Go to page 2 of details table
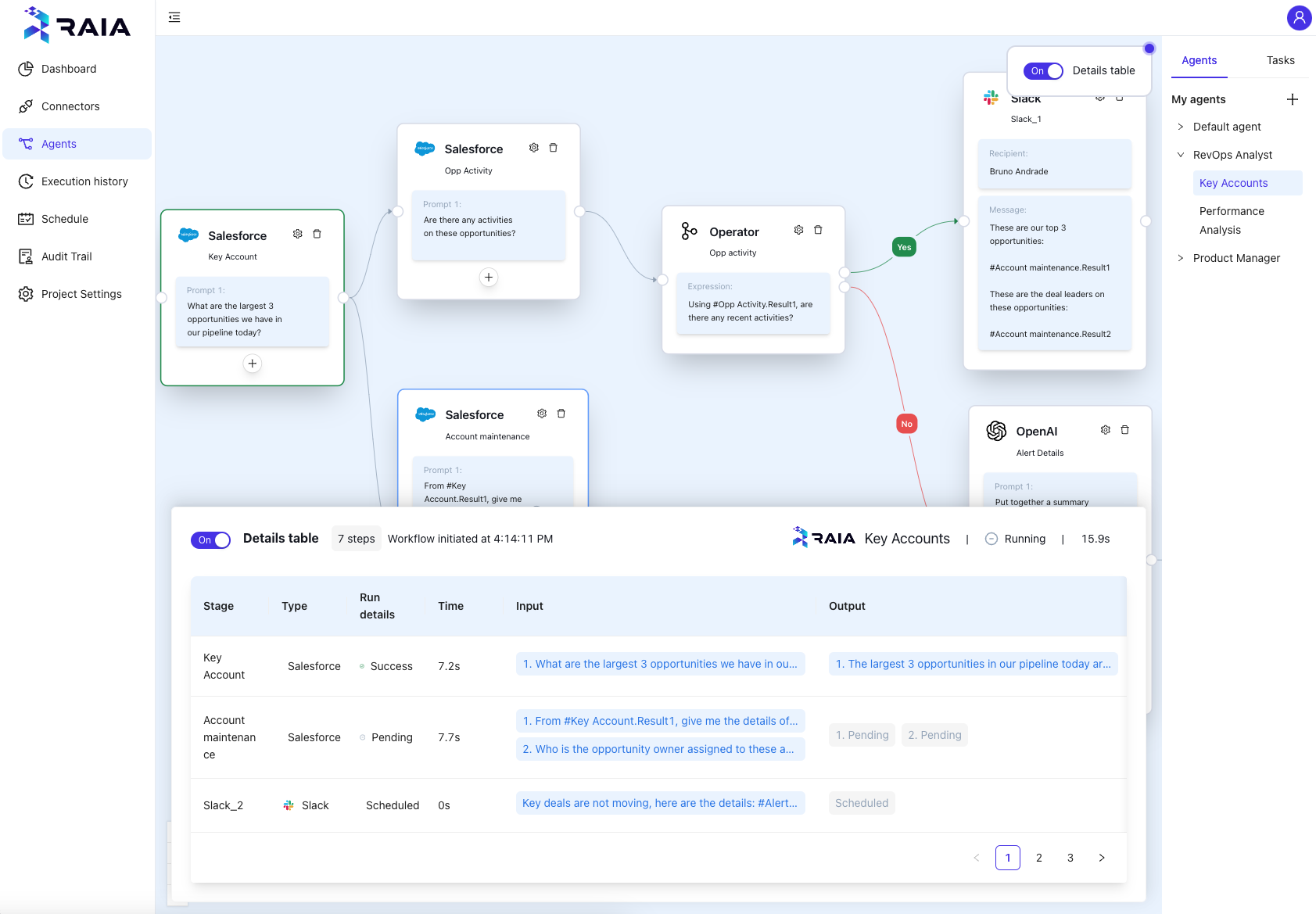 pos(1039,858)
